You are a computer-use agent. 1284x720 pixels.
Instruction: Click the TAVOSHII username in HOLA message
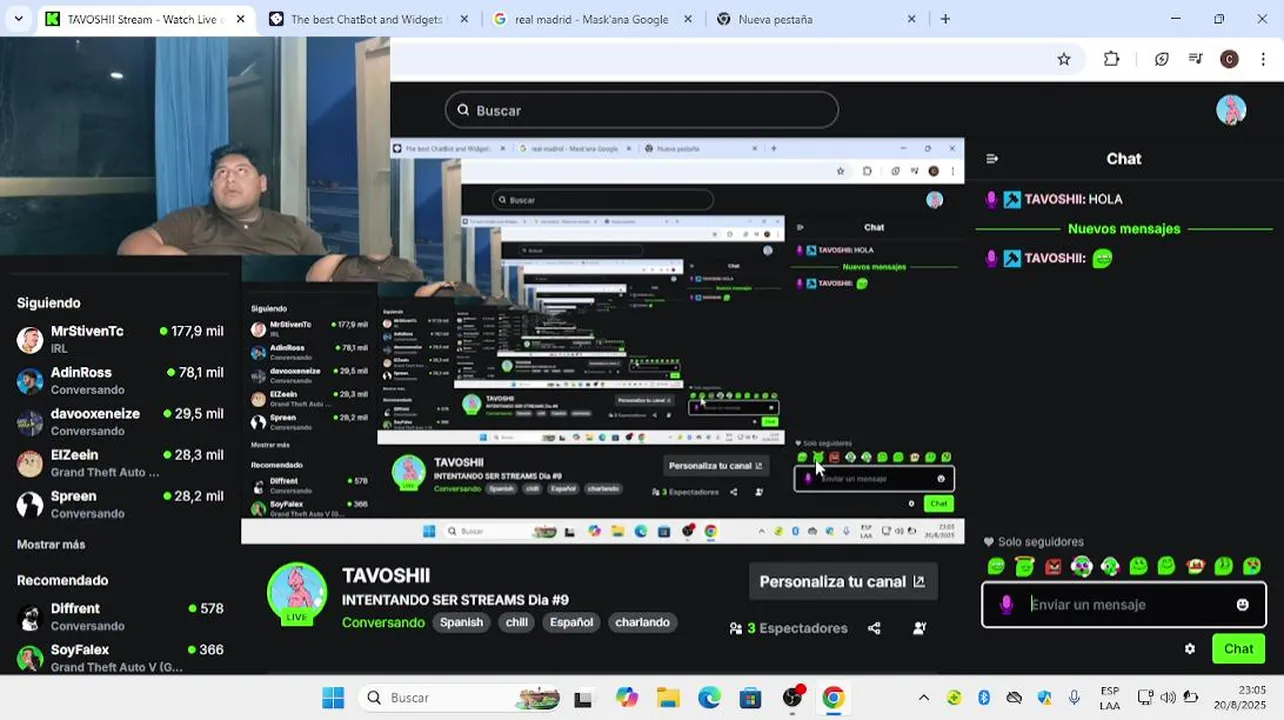click(1054, 199)
